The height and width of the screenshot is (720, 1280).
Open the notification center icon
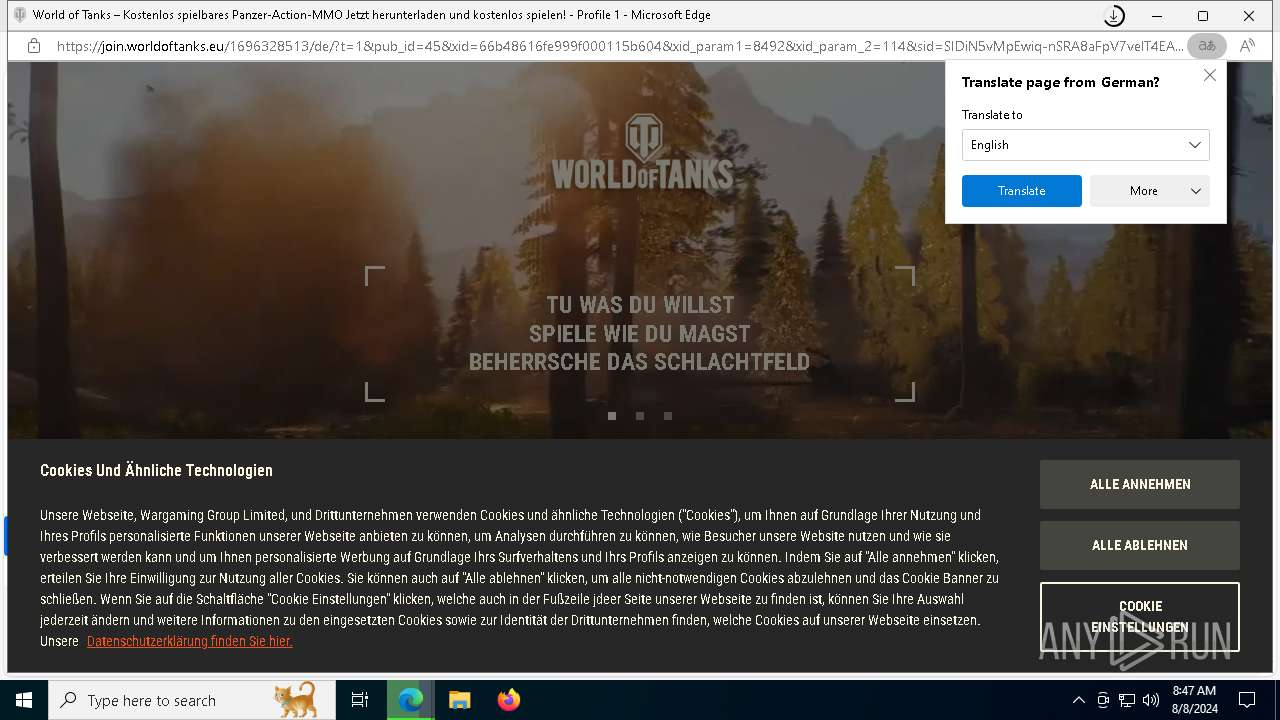pyautogui.click(x=1247, y=700)
